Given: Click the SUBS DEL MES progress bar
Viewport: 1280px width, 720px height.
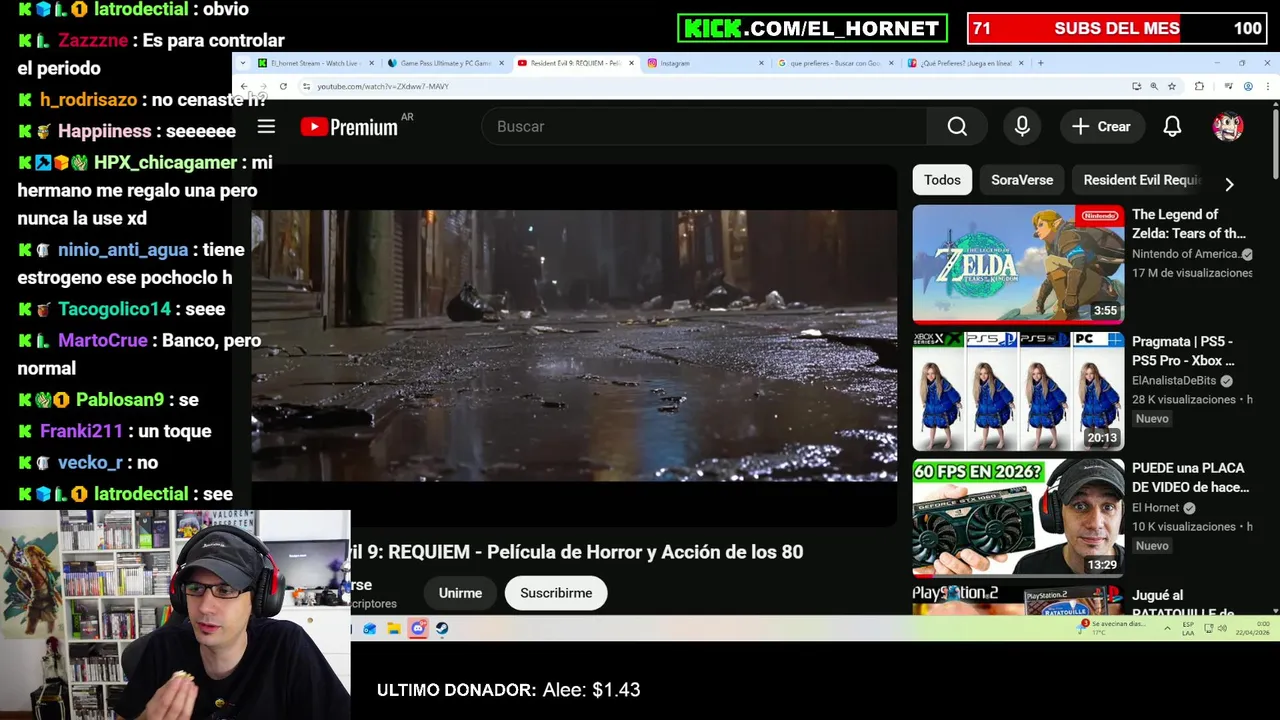Looking at the screenshot, I should 1117,28.
